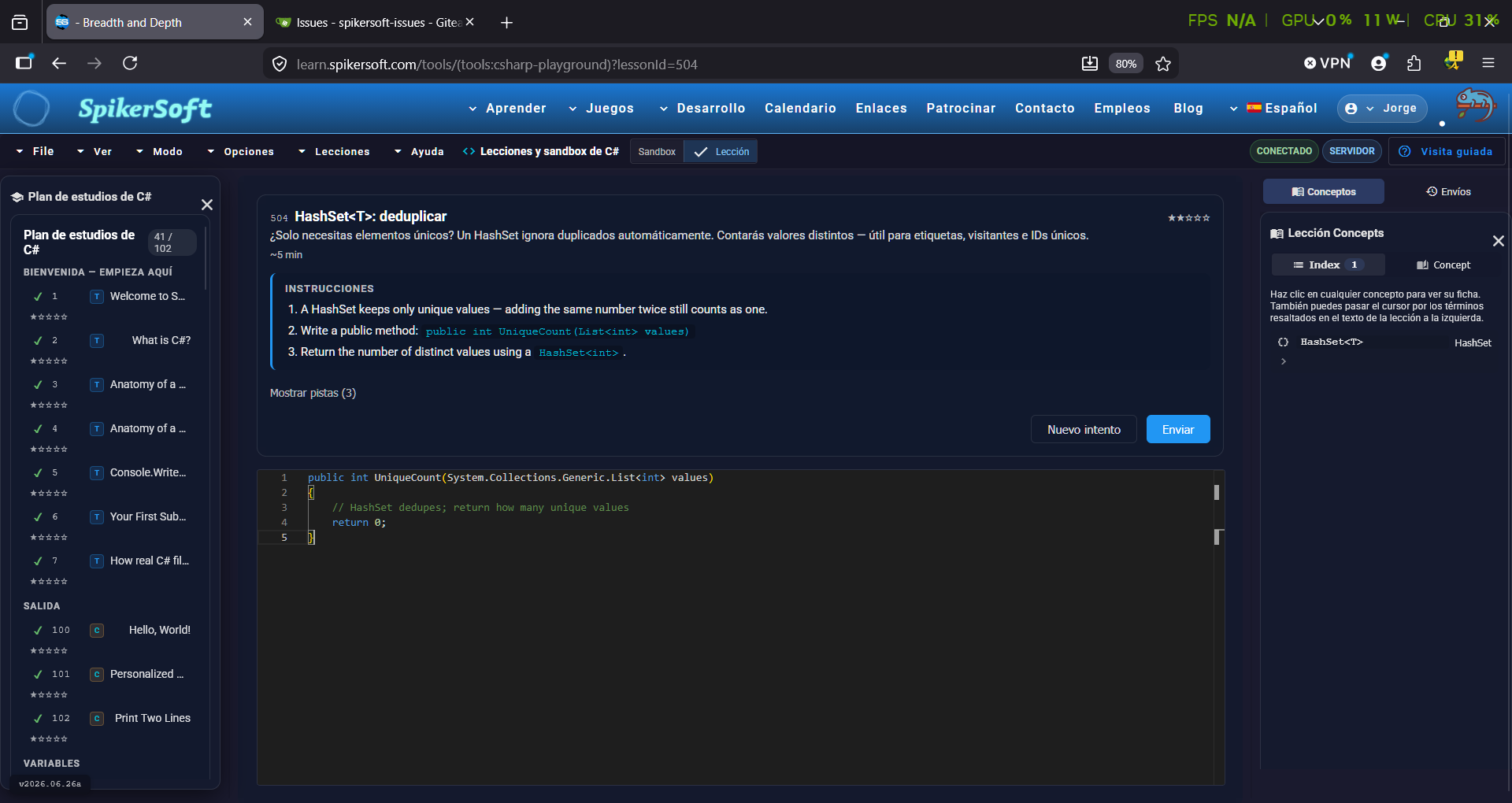Switch to Sandbox mode
Image resolution: width=1512 pixels, height=803 pixels.
(x=657, y=151)
